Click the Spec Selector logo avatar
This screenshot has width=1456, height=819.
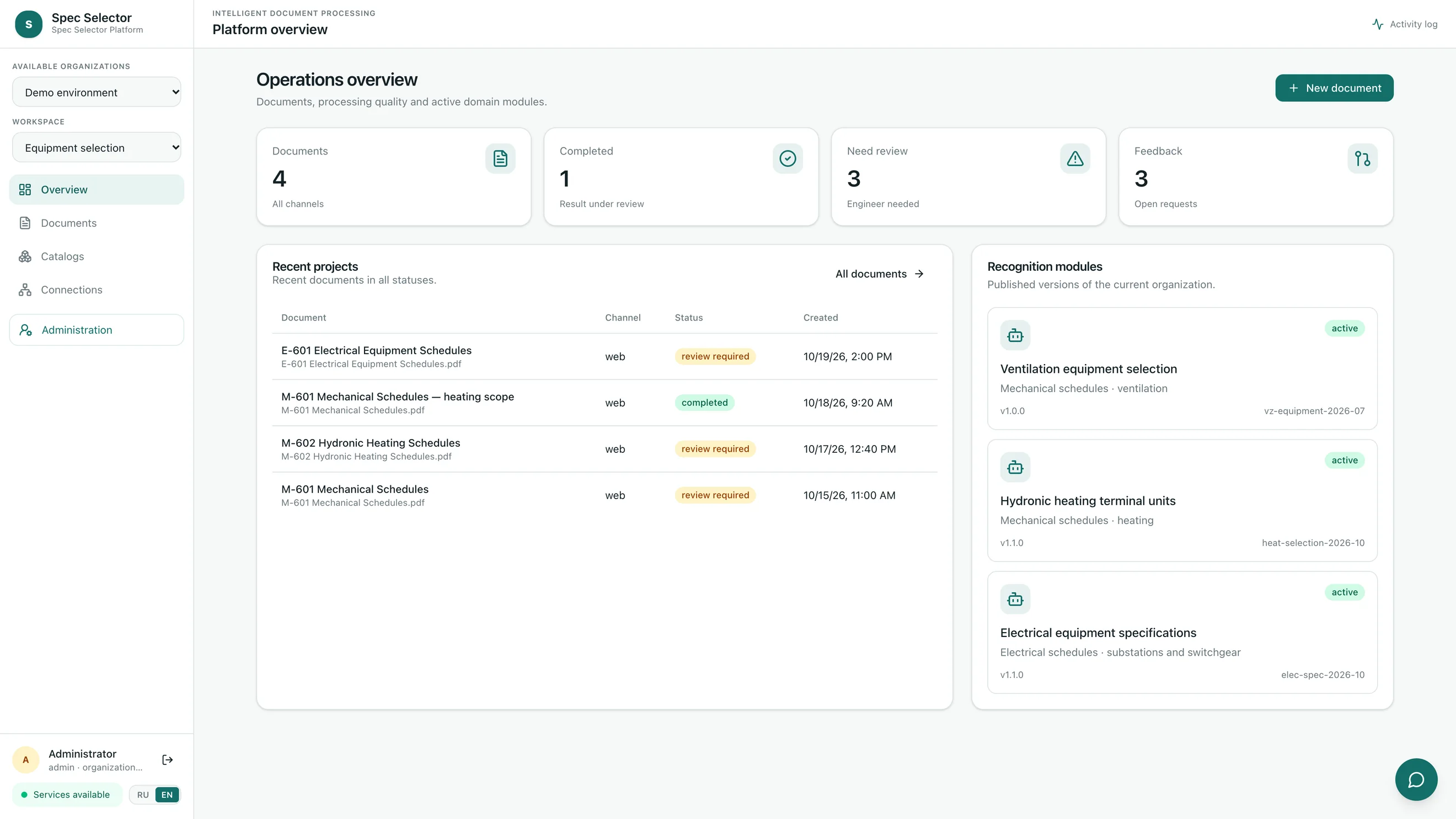point(28,24)
